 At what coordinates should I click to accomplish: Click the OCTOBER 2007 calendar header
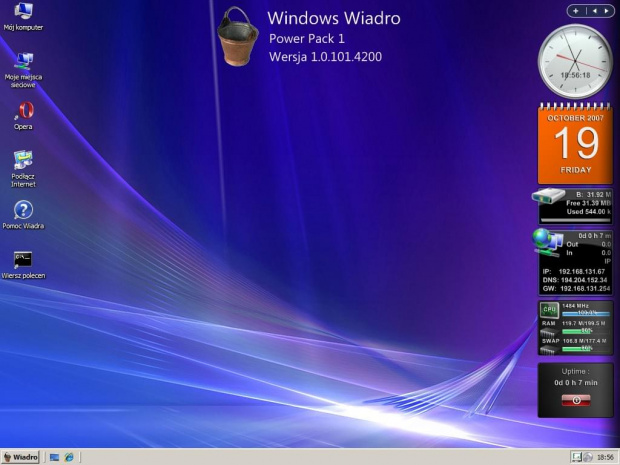[x=575, y=118]
